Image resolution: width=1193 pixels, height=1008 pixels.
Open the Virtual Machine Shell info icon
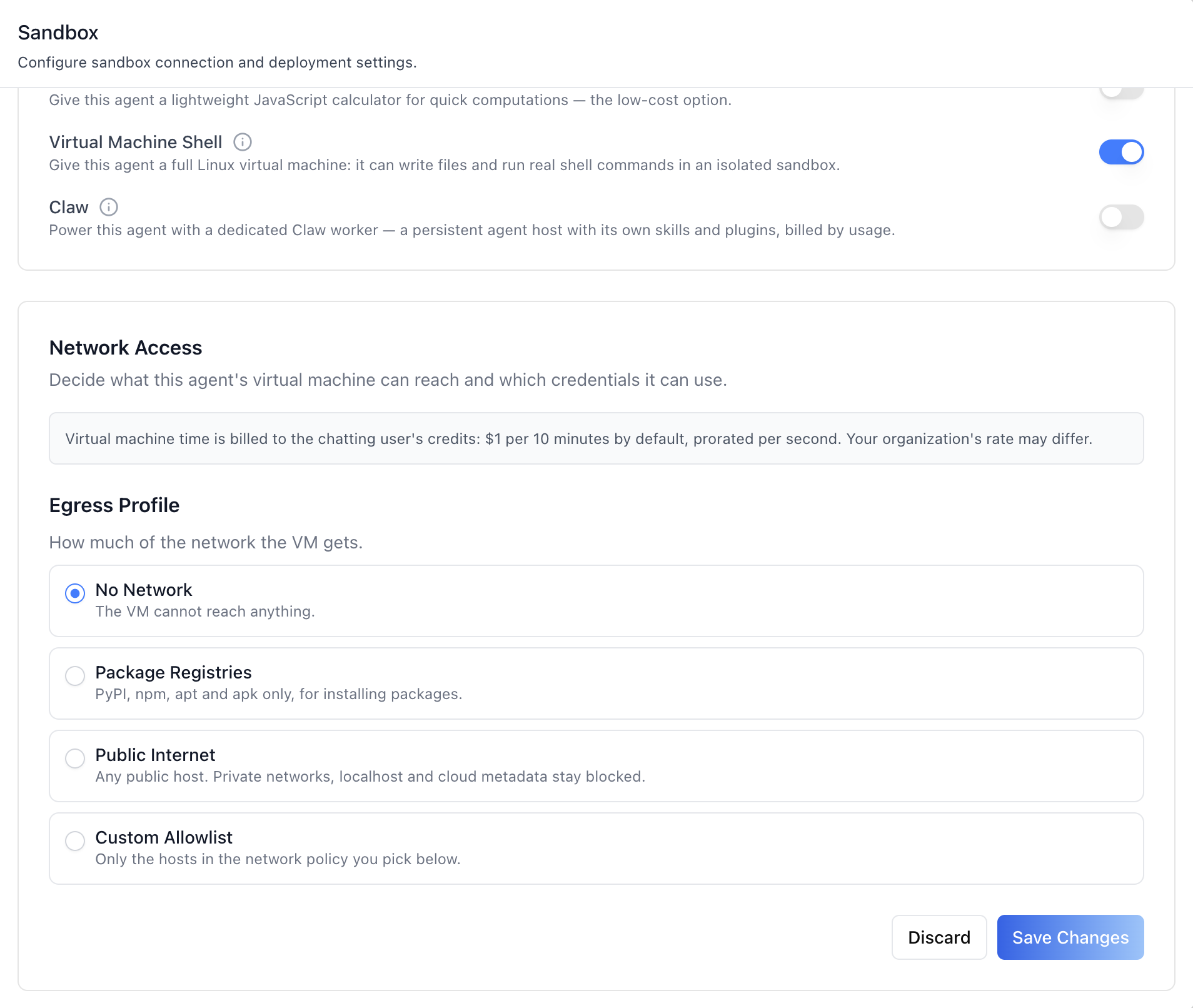(243, 143)
